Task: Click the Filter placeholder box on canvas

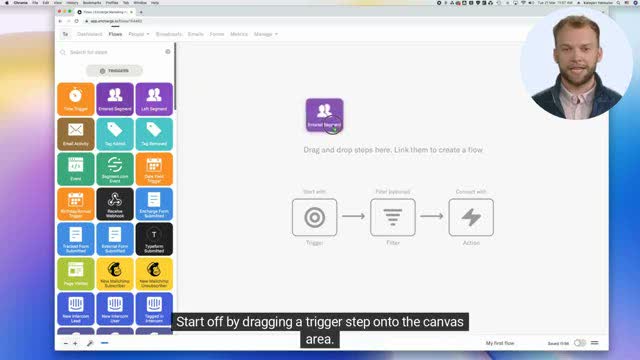Action: 393,217
